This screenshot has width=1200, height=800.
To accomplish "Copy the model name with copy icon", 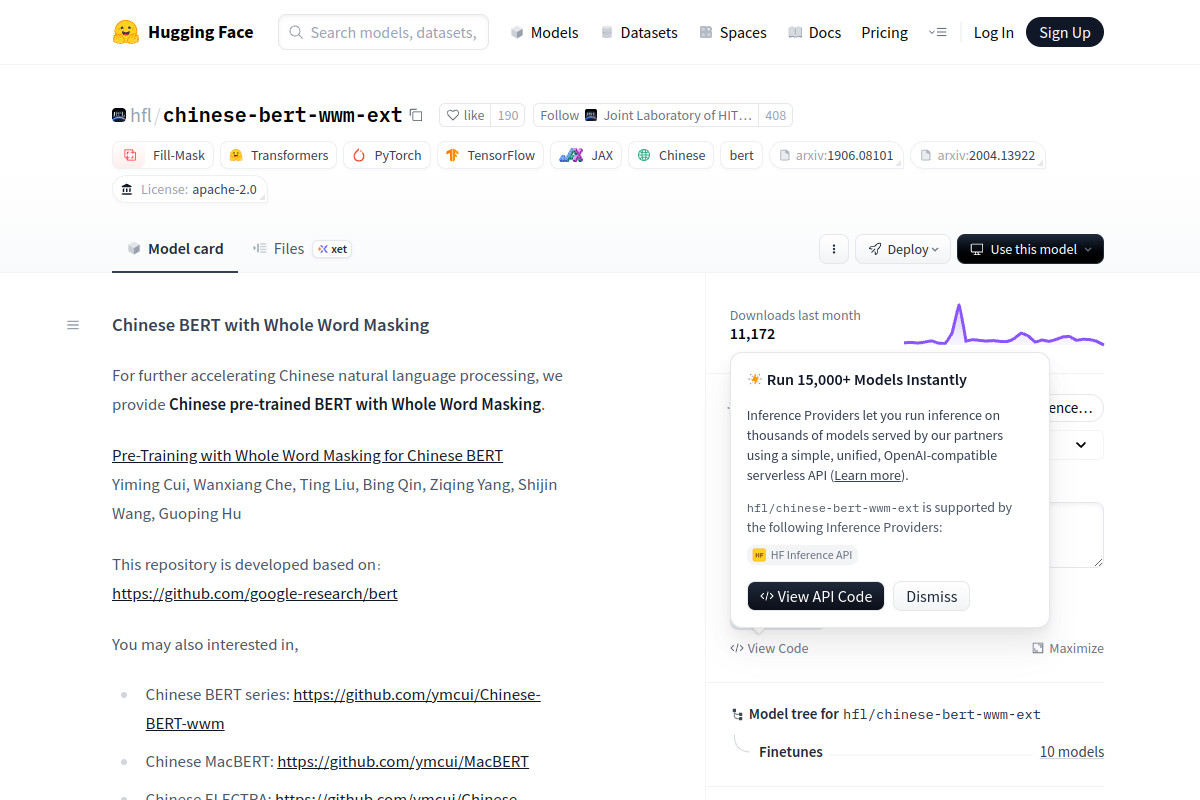I will 416,115.
